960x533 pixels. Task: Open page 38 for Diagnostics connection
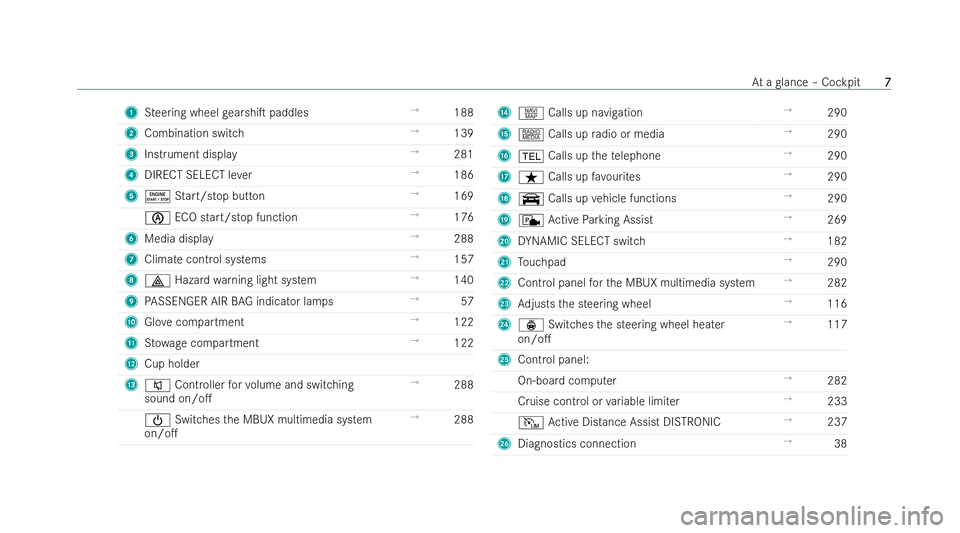click(x=841, y=444)
